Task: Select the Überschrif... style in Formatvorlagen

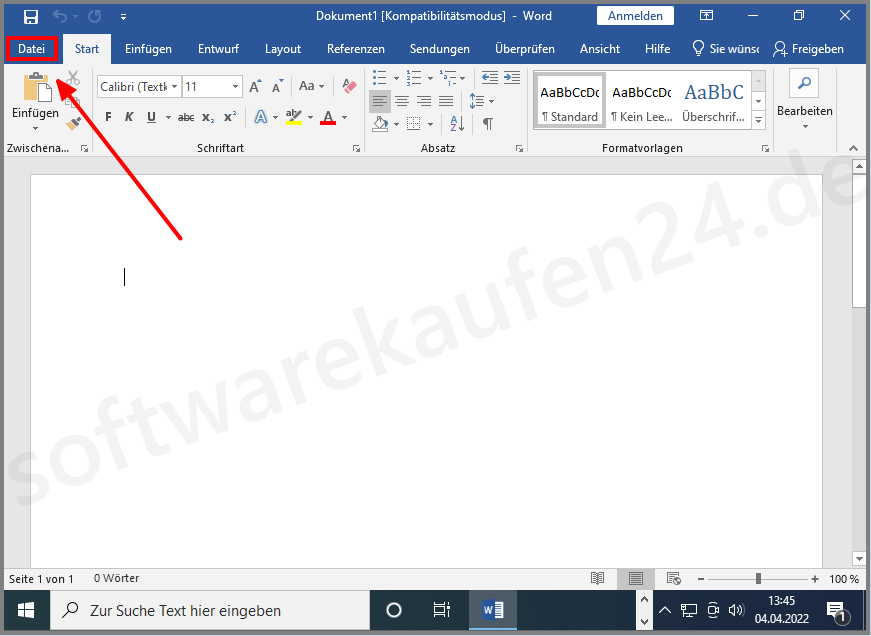Action: click(x=713, y=100)
